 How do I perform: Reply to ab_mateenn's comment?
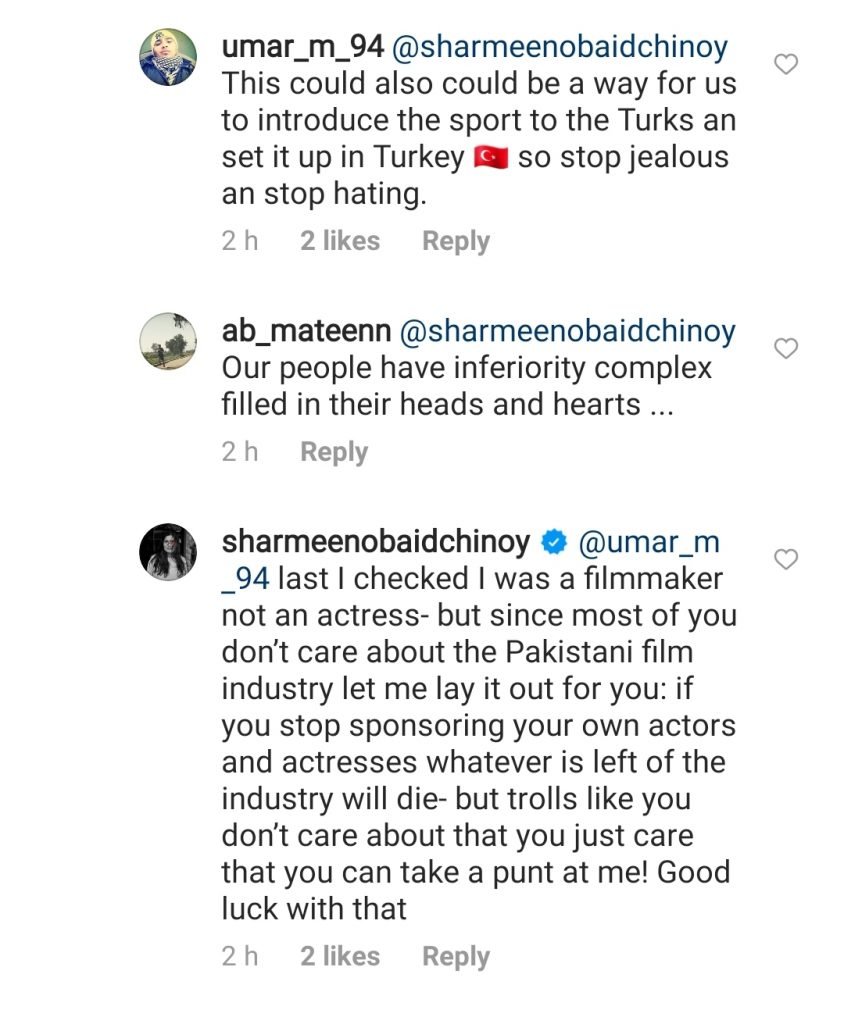pos(334,452)
